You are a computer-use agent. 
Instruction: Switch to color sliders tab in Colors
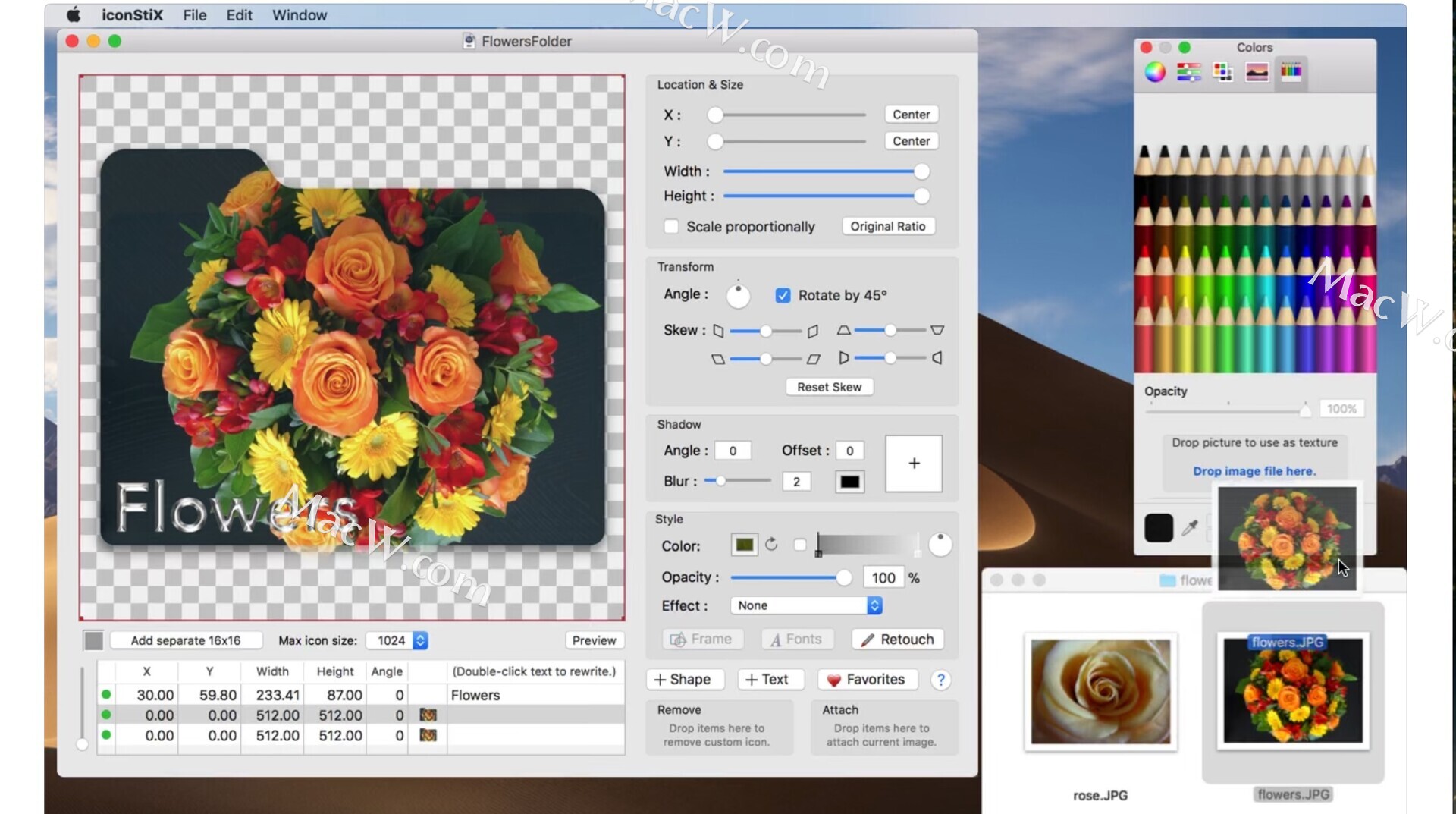1188,72
